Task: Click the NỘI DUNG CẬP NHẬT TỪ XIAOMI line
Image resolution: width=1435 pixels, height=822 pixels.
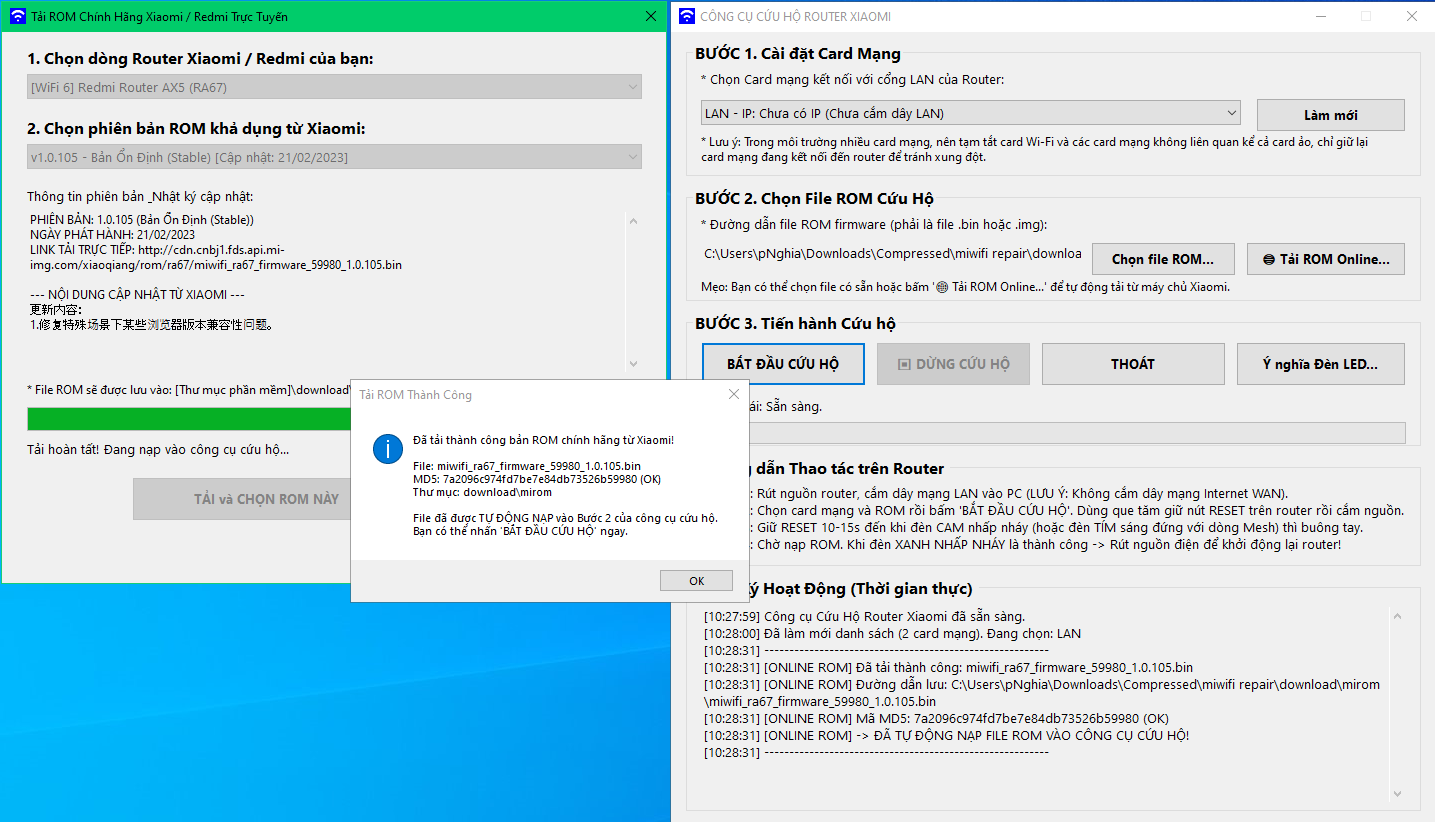Action: [138, 294]
